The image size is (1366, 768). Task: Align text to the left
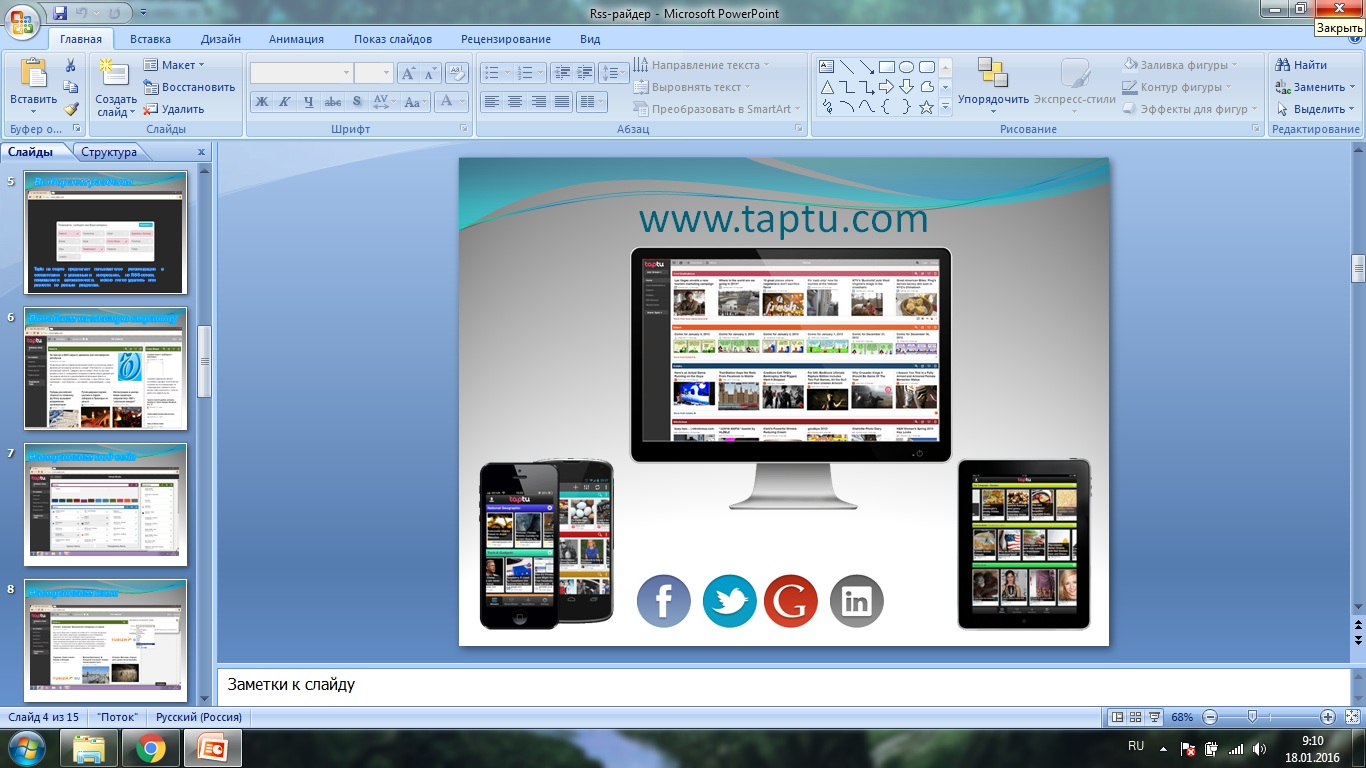click(x=491, y=102)
